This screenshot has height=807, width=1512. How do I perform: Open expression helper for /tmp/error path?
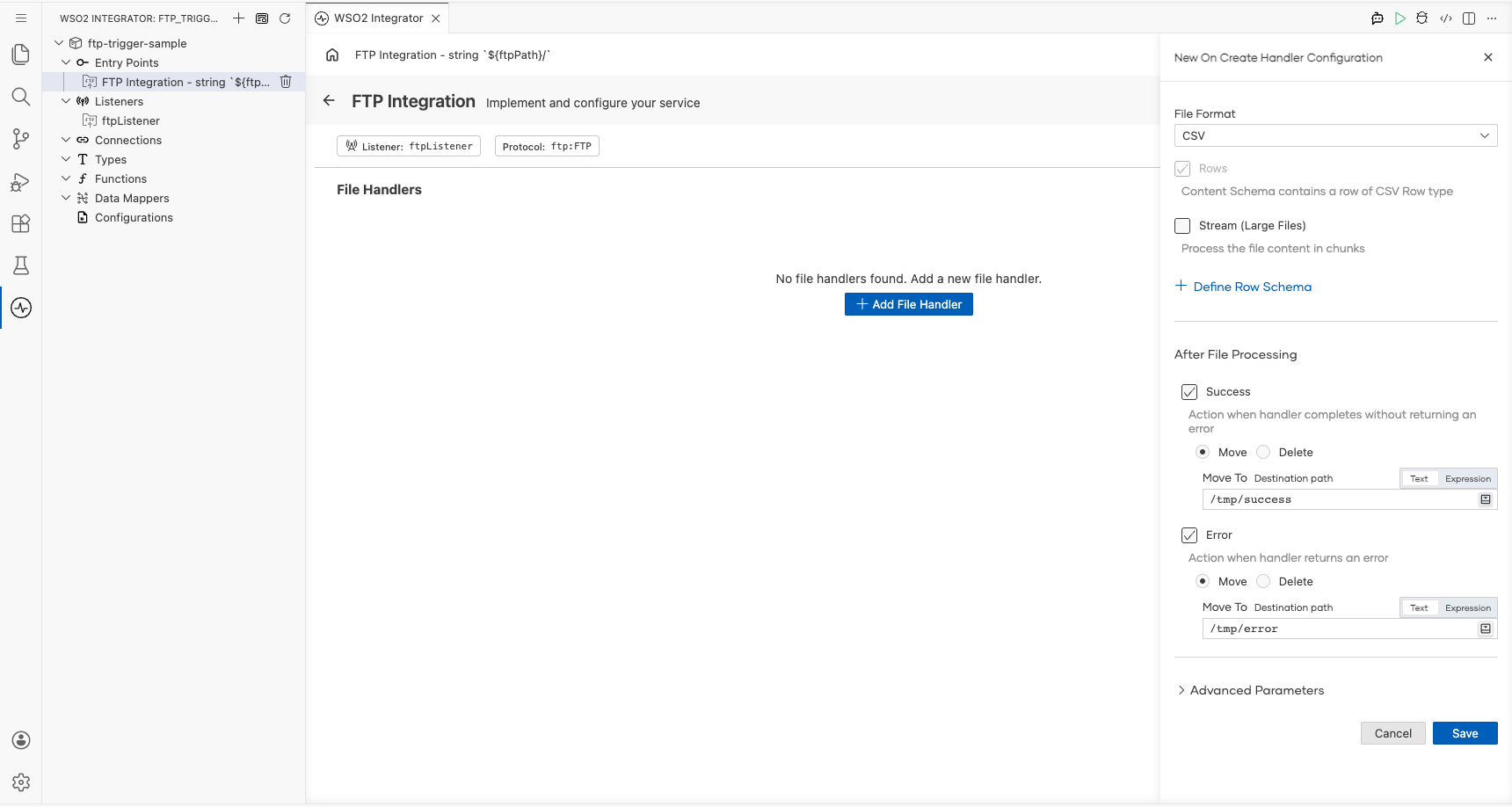point(1486,629)
